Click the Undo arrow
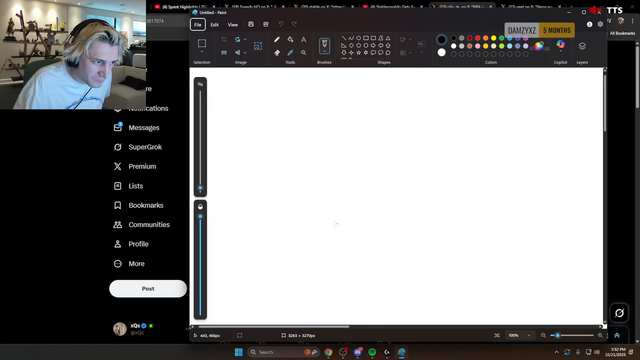Viewport: 640px width, 360px height. 281,24
